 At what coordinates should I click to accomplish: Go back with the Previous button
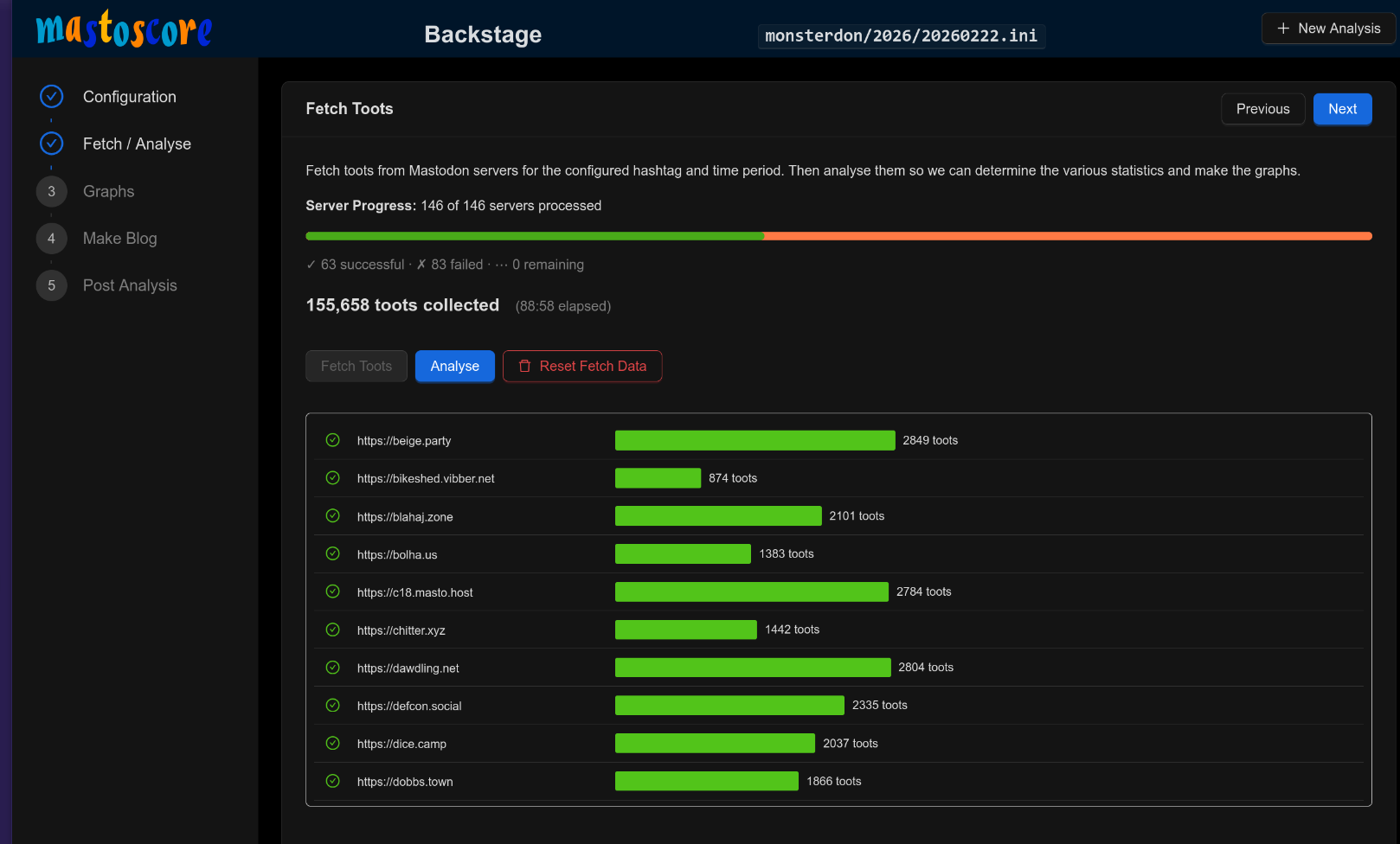(x=1262, y=109)
